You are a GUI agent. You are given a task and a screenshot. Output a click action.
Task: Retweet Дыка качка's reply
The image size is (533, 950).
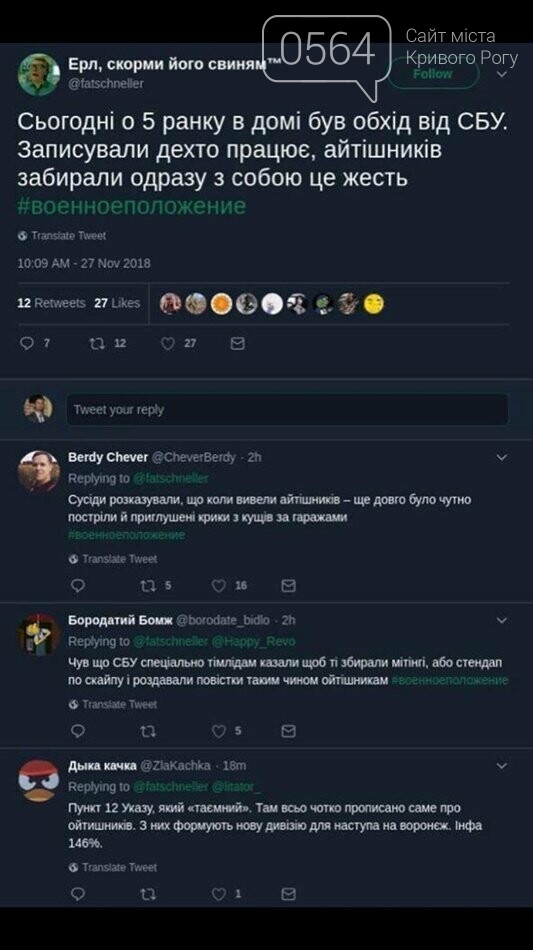click(148, 894)
